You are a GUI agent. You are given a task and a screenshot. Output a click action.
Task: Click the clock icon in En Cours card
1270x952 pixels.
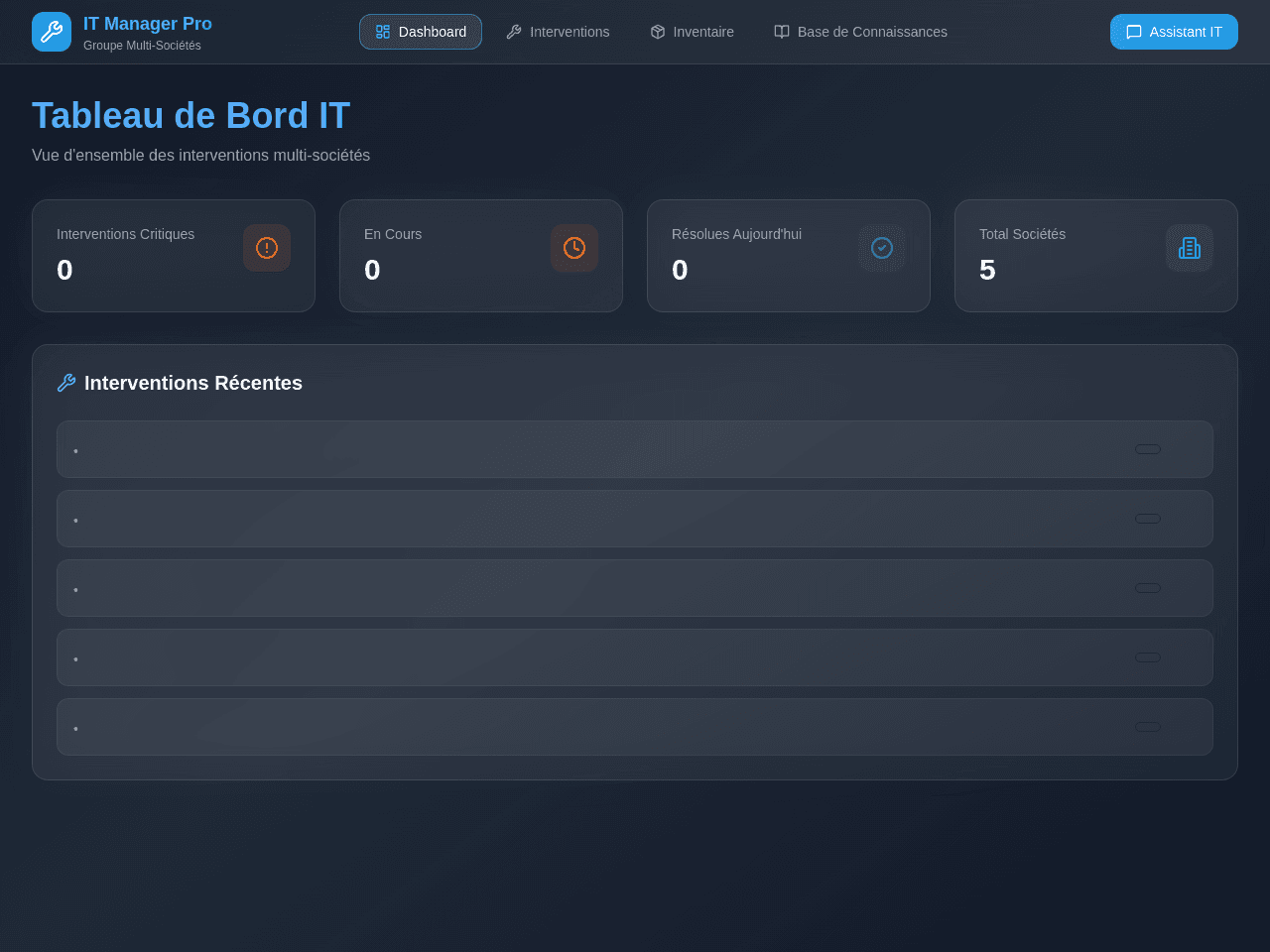click(574, 248)
